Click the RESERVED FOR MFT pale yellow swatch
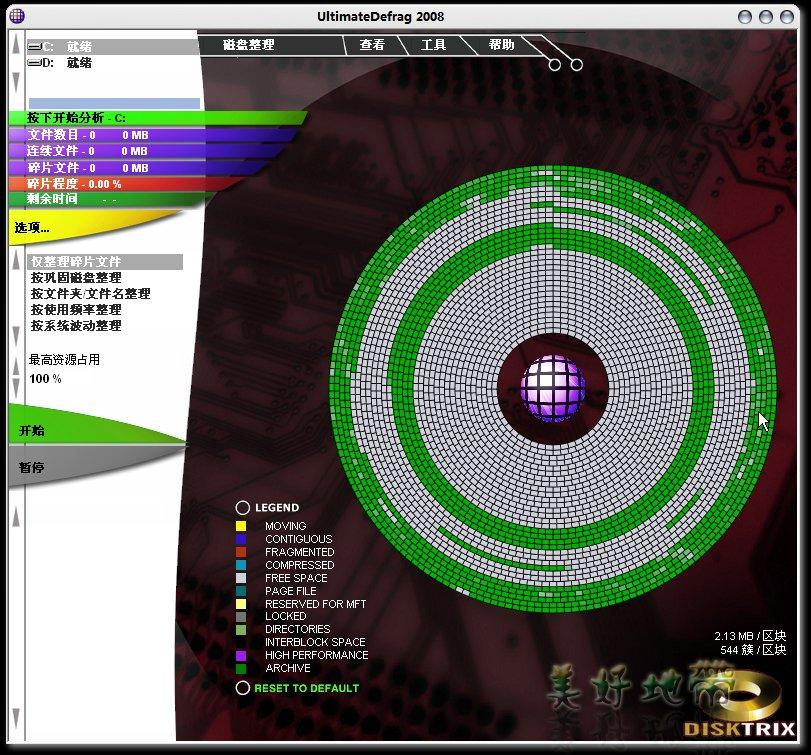Viewport: 811px width, 755px height. [x=241, y=603]
